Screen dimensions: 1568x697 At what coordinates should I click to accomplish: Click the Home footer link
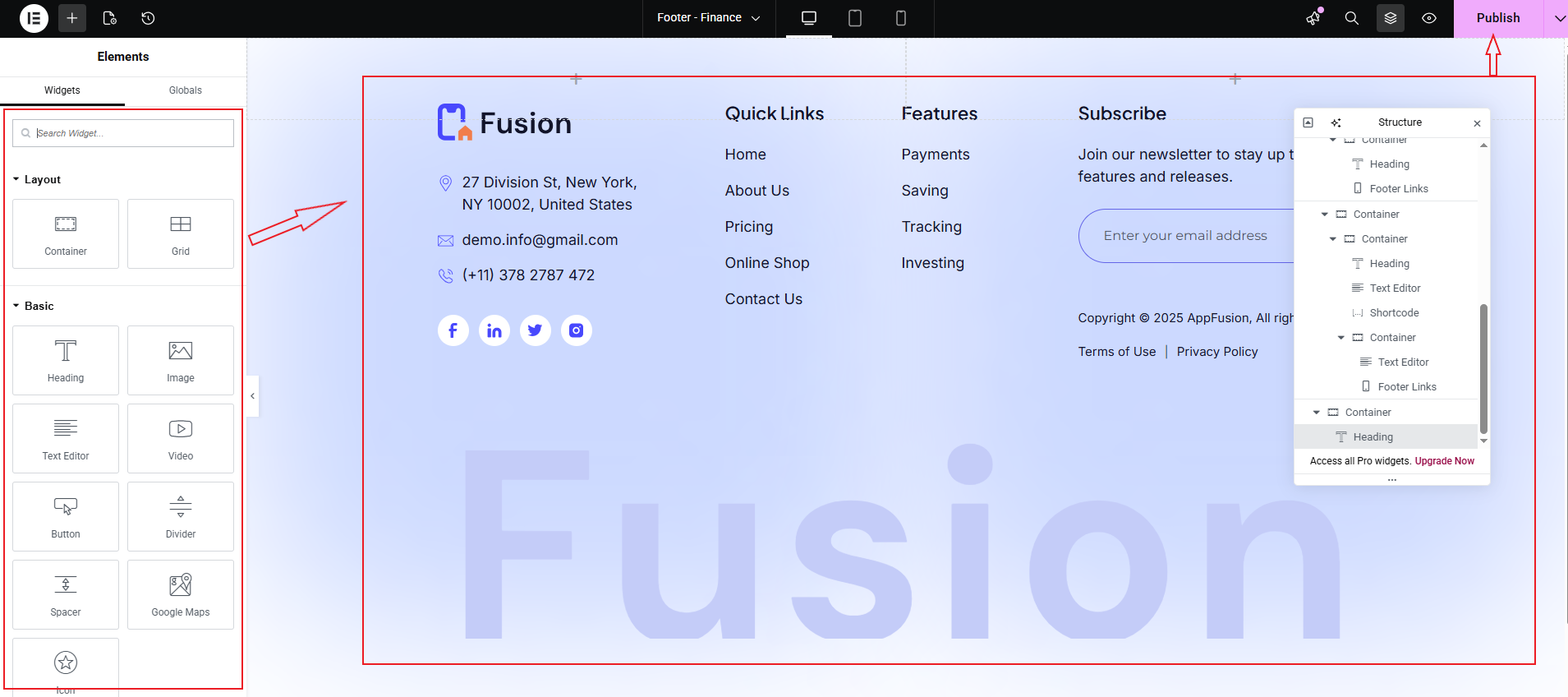coord(745,155)
